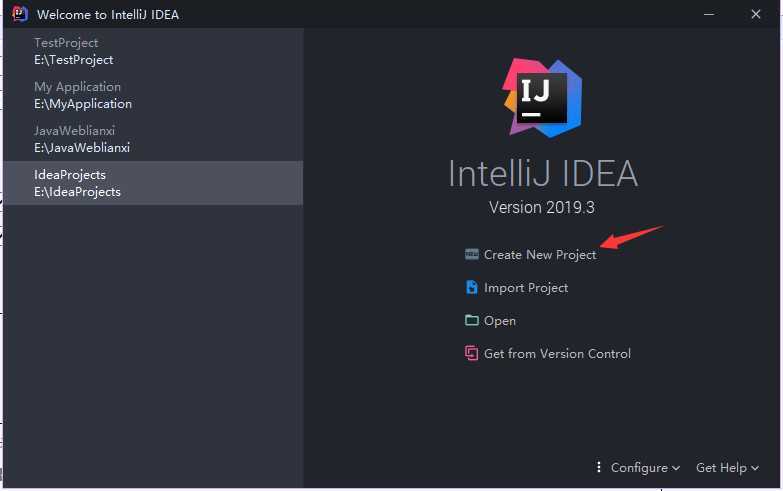The height and width of the screenshot is (491, 783).
Task: Select Import Project link
Action: [526, 288]
